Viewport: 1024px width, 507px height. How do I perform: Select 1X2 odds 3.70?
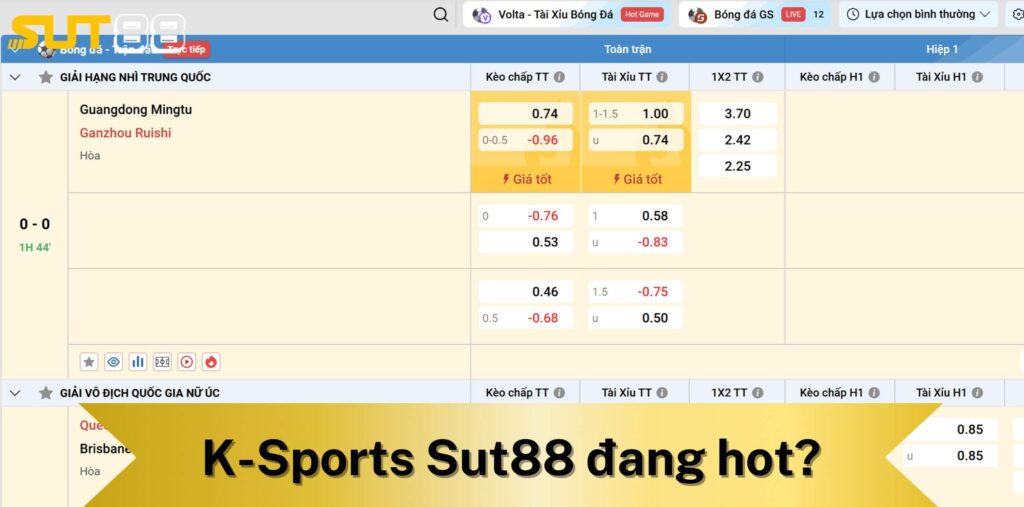[x=737, y=114]
